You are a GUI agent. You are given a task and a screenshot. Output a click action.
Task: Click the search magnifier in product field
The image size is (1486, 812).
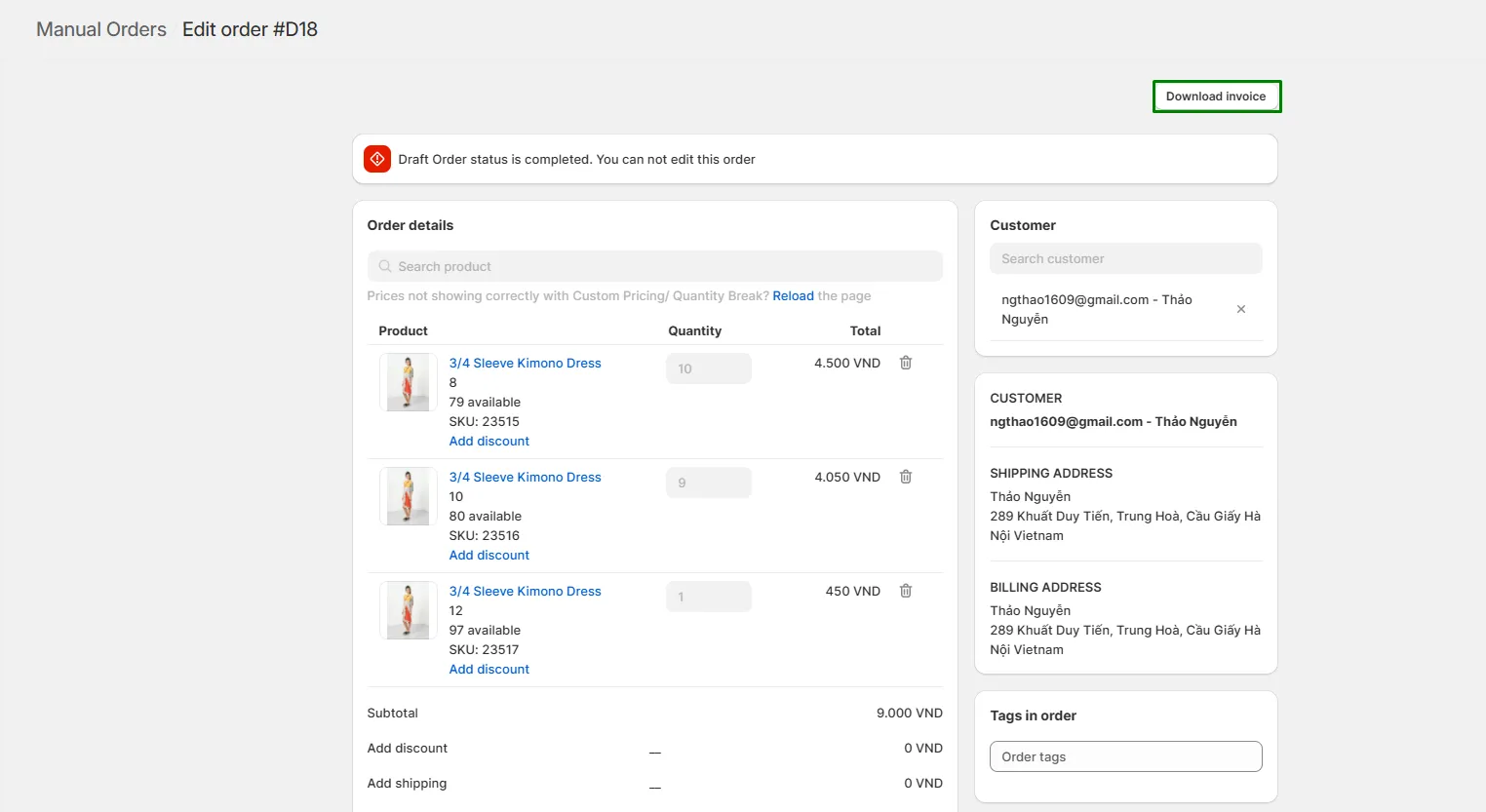pyautogui.click(x=385, y=266)
